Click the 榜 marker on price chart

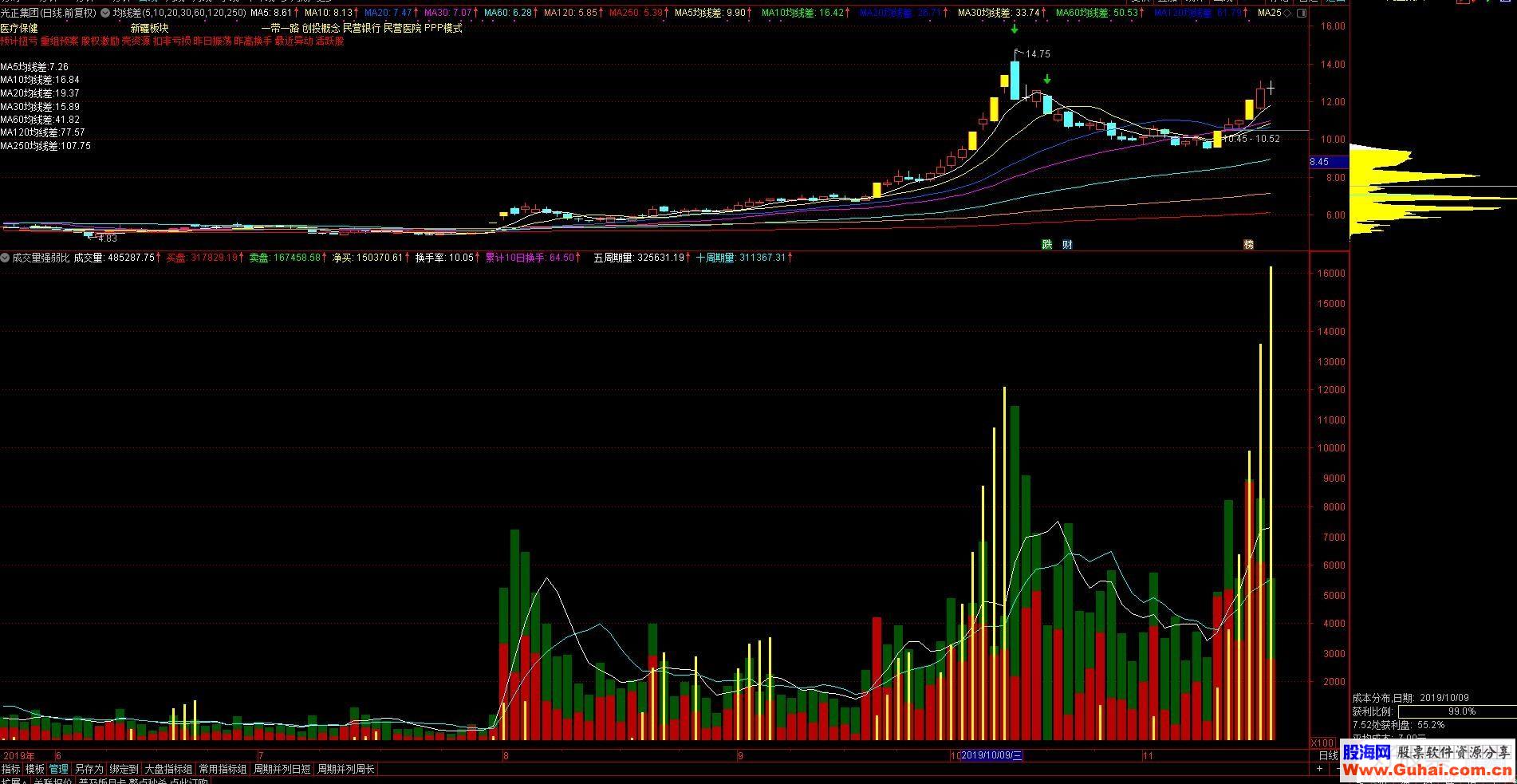(1249, 244)
